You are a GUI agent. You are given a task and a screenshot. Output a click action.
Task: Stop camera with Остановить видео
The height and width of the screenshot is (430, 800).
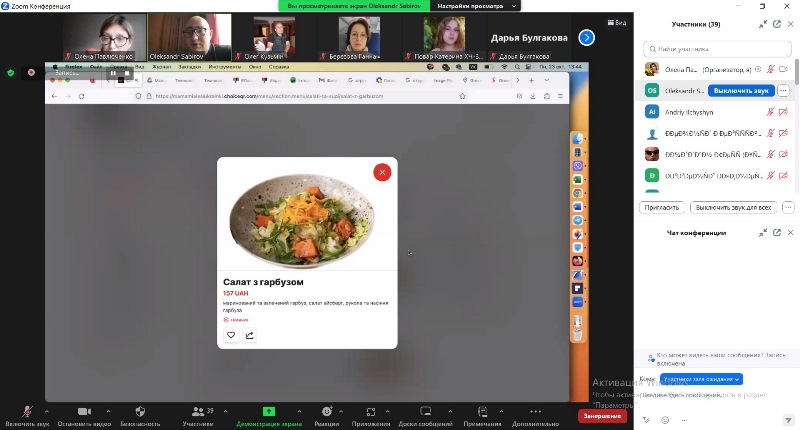click(x=84, y=412)
